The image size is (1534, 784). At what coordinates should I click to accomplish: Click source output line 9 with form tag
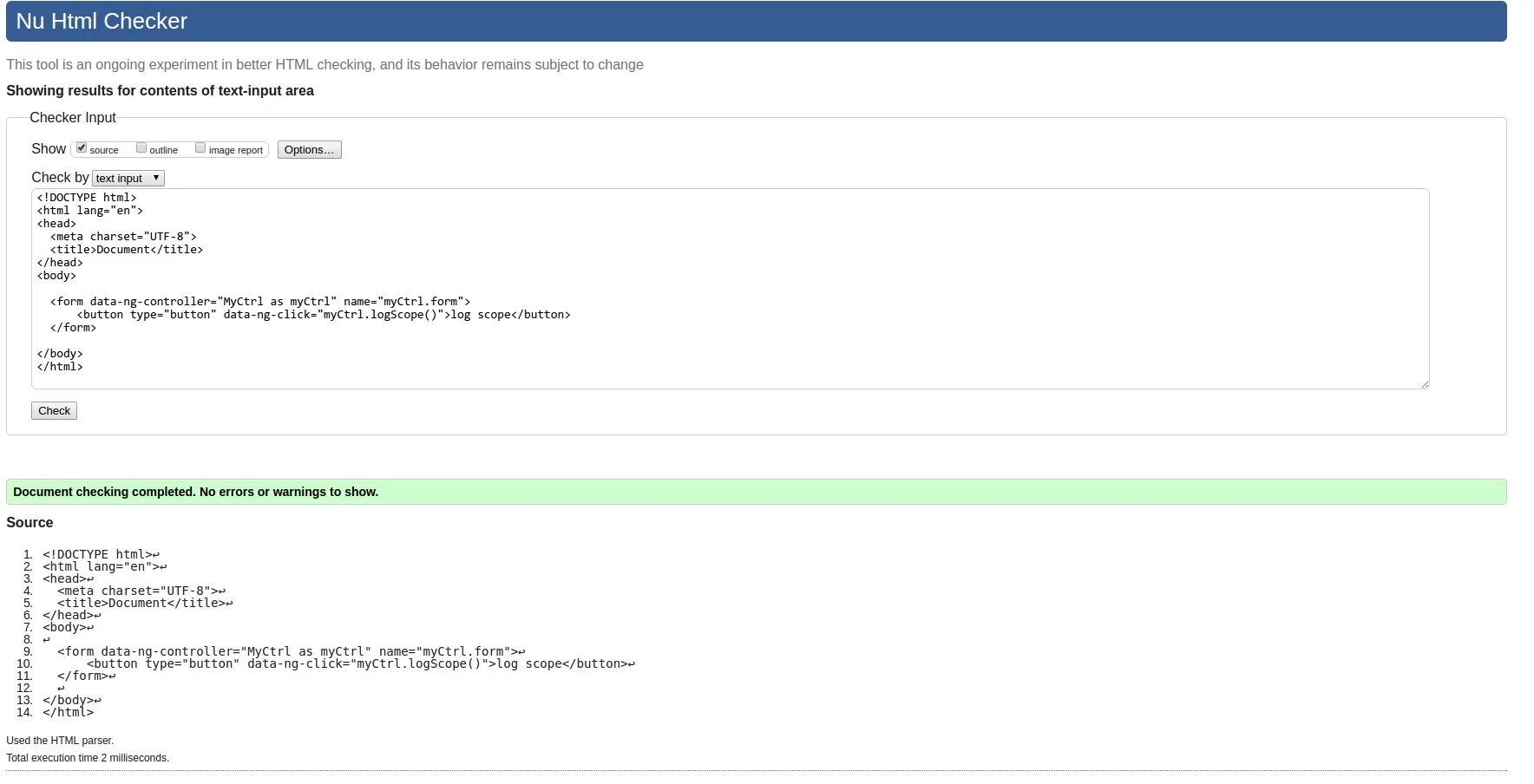click(x=292, y=651)
